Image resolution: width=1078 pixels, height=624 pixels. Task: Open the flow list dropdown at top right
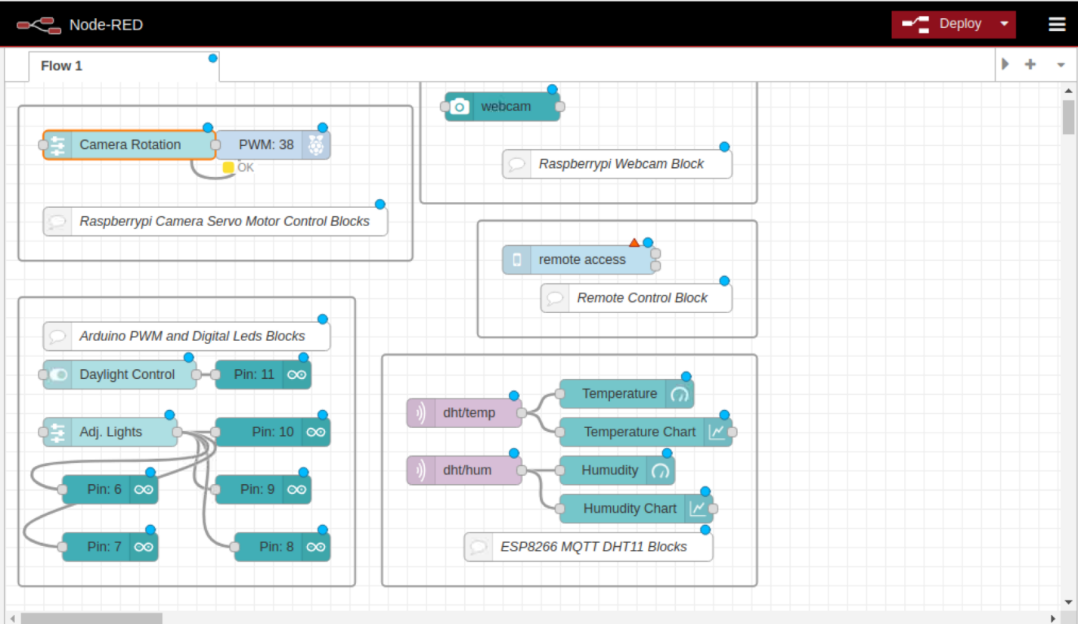[x=1060, y=63]
